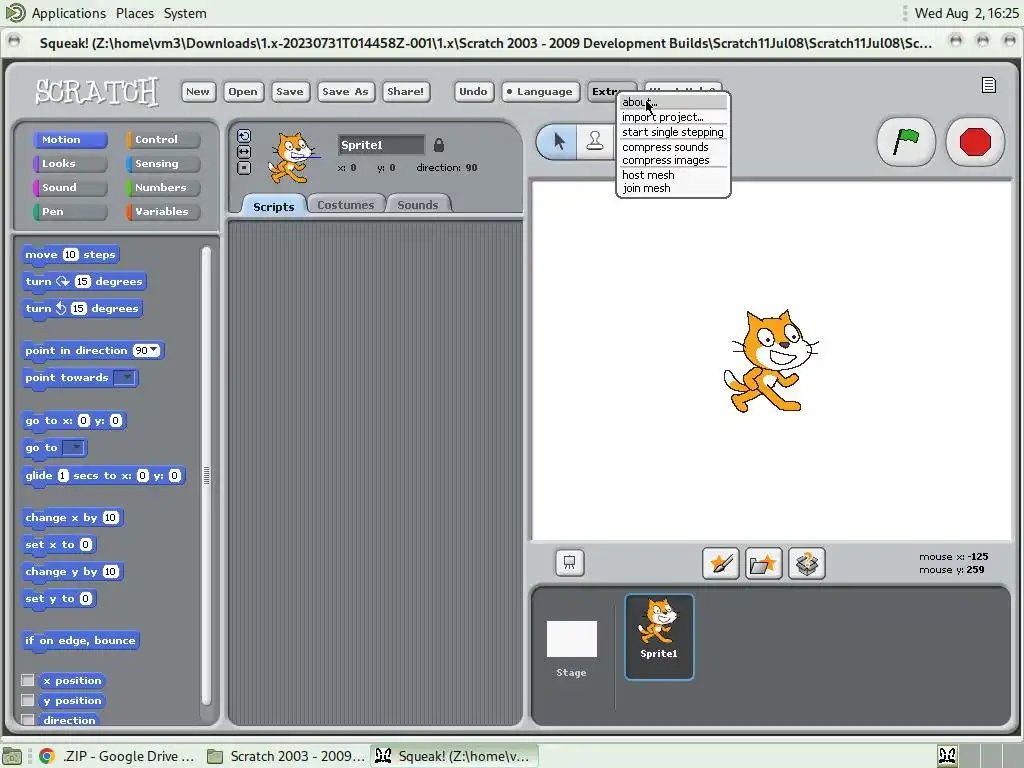This screenshot has width=1024, height=768.
Task: Click the Sprite1 name input field
Action: pos(381,145)
